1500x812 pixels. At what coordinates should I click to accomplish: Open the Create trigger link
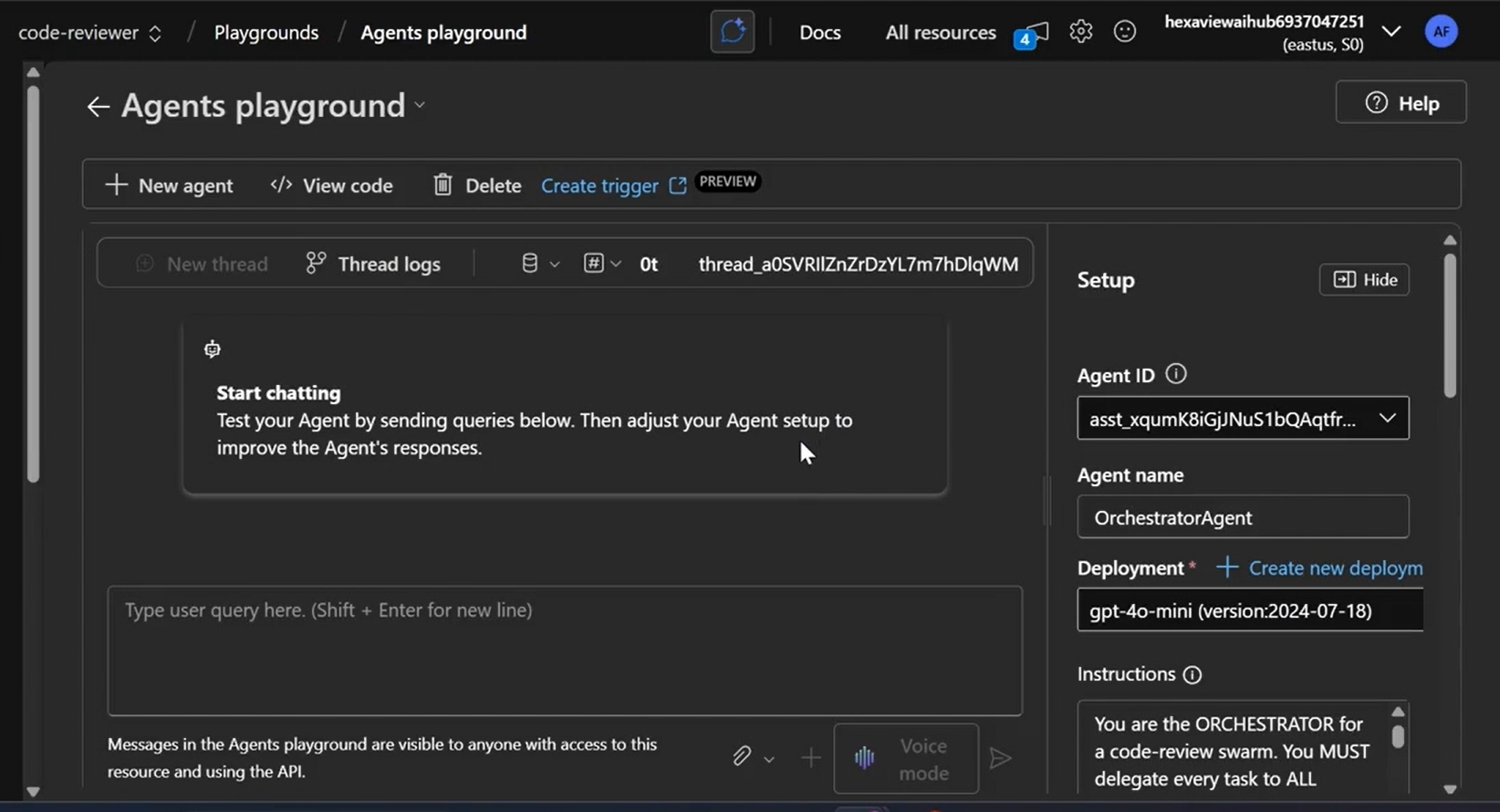599,186
